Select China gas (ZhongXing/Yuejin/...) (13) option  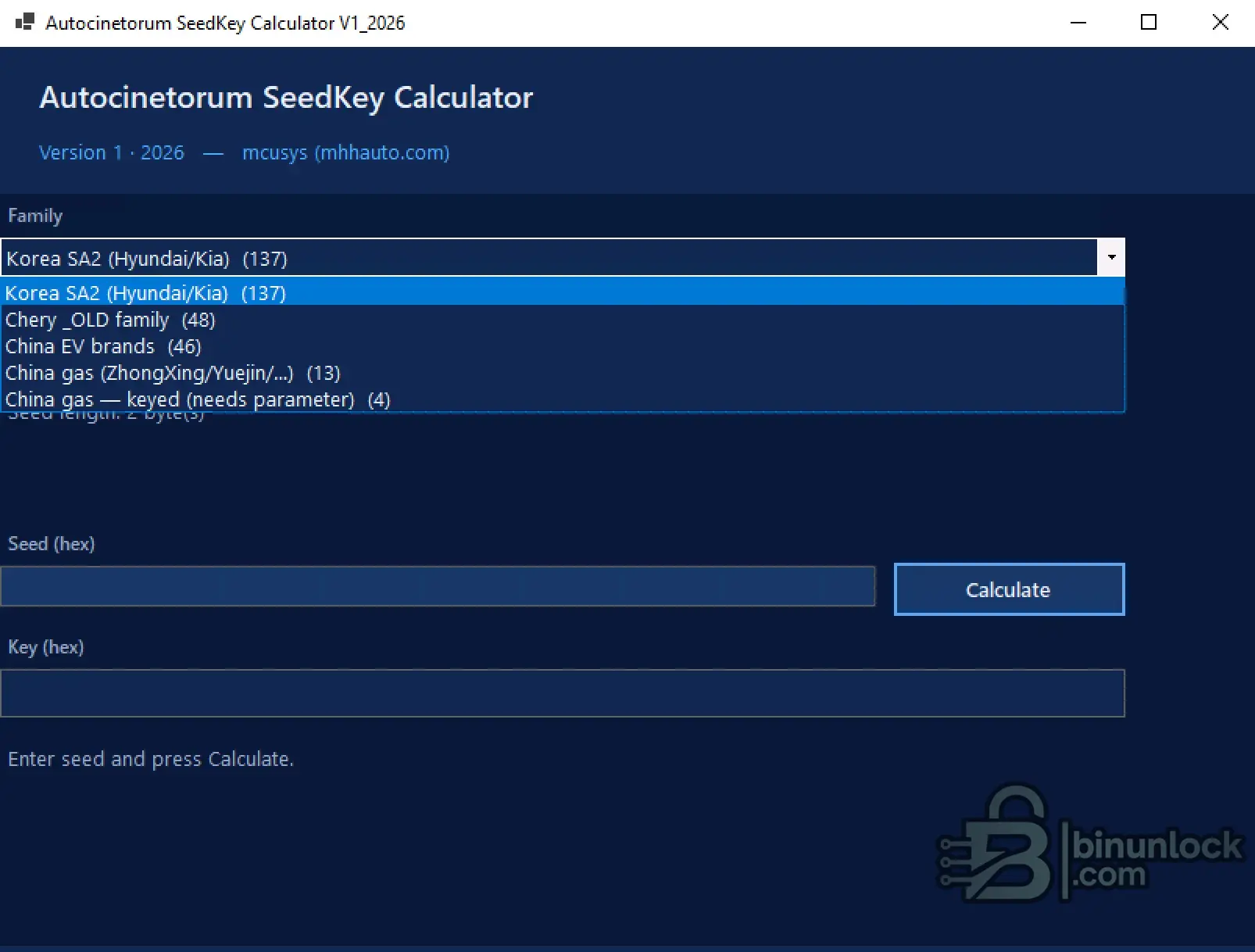[563, 373]
